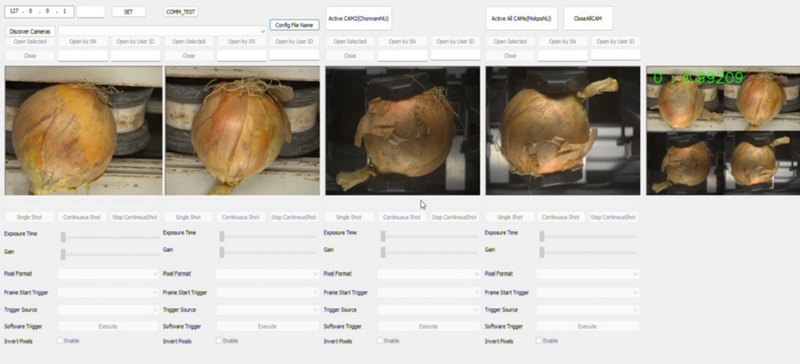Focus the 127.0.0.1 IP address field
The height and width of the screenshot is (364, 800).
[39, 11]
